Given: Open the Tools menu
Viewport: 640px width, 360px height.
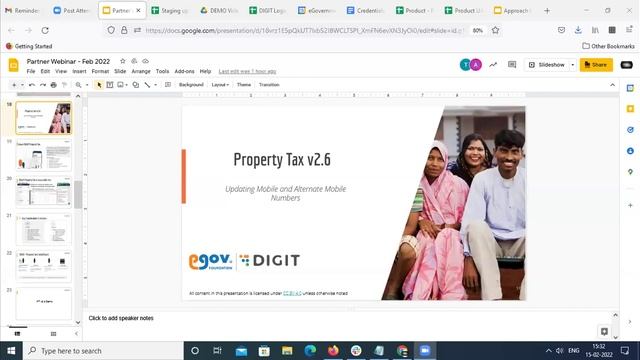Looking at the screenshot, I should [x=162, y=71].
